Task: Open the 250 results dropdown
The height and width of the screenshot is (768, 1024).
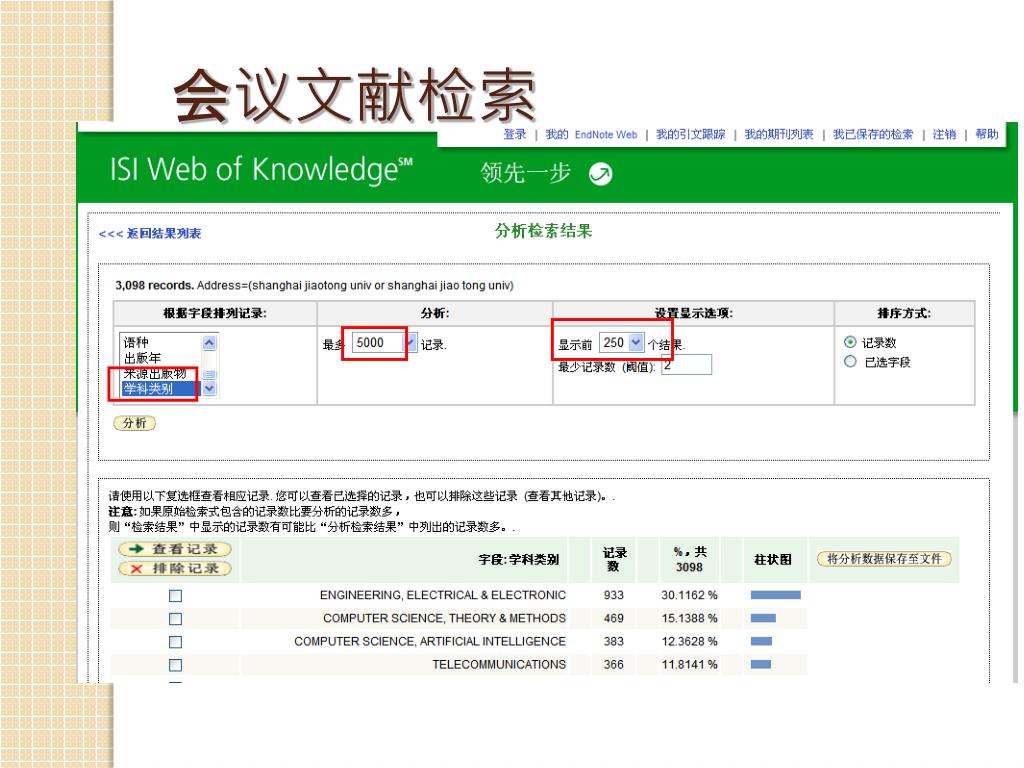Action: 636,342
